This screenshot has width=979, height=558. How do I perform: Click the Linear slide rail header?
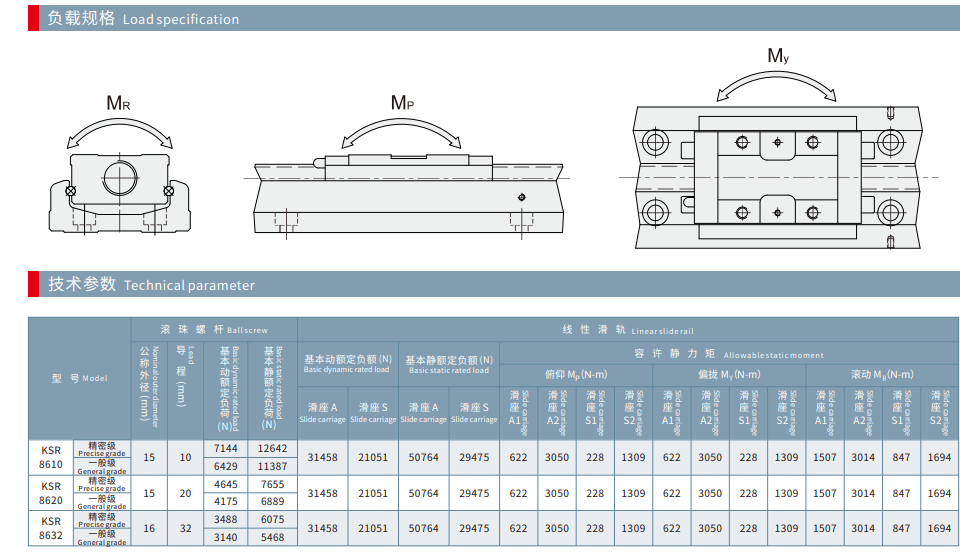point(627,329)
